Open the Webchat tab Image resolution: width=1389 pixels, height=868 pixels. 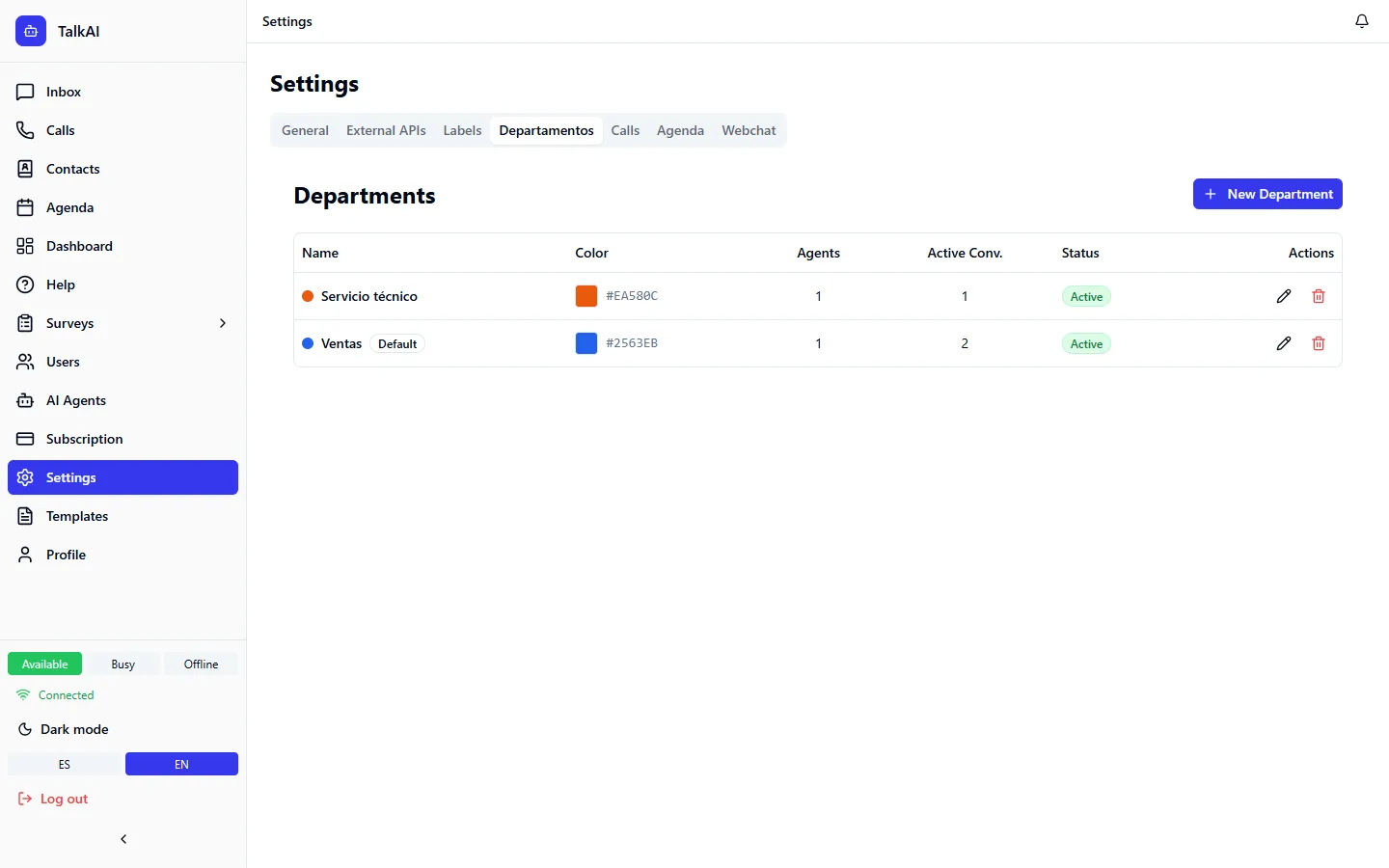749,130
